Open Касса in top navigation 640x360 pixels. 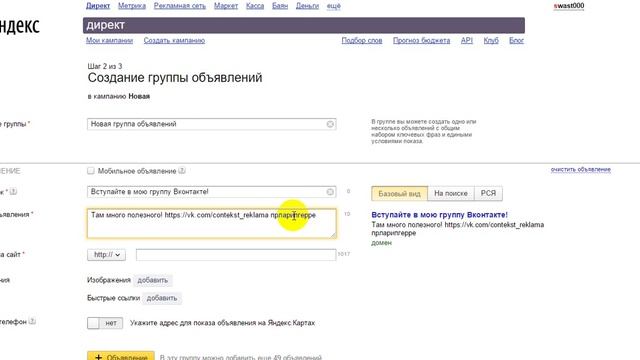[255, 6]
